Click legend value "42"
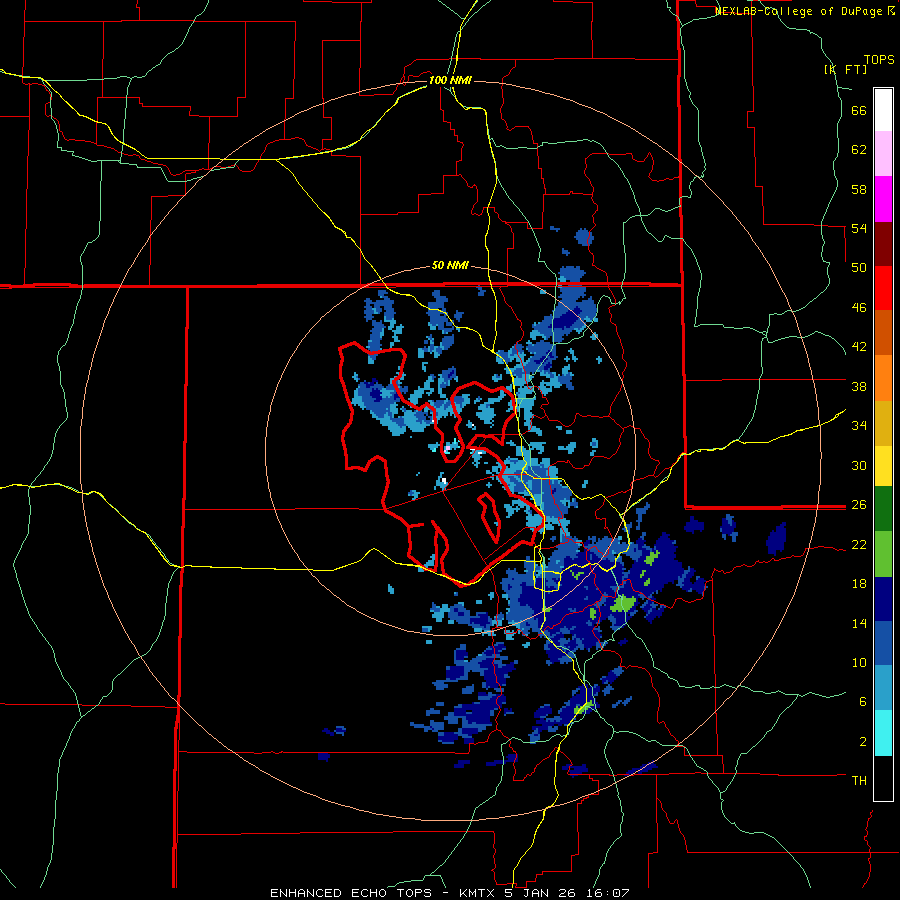 859,347
